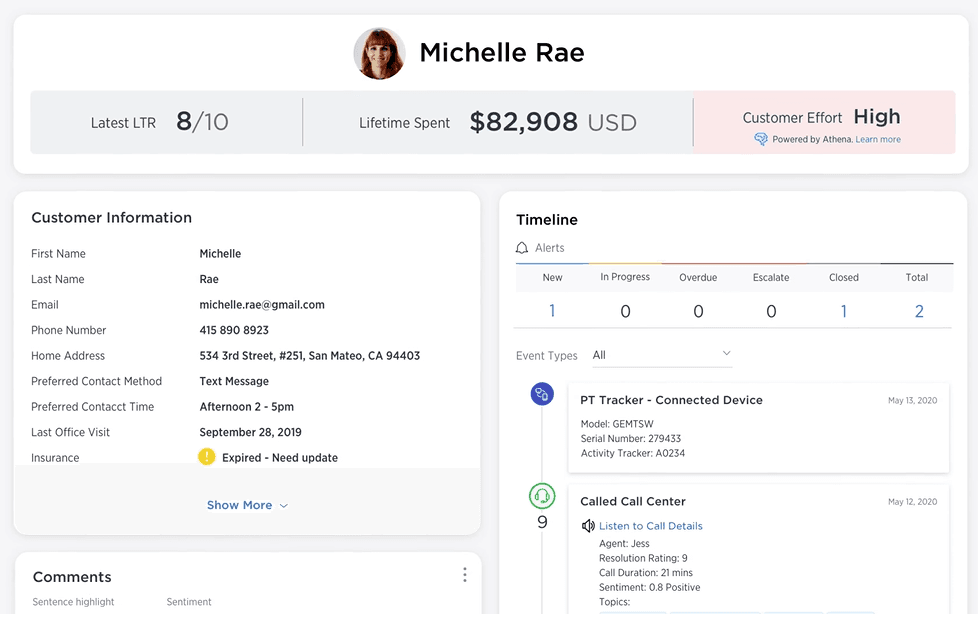The height and width of the screenshot is (623, 978).
Task: Open the Event Types dropdown
Action: click(x=662, y=355)
